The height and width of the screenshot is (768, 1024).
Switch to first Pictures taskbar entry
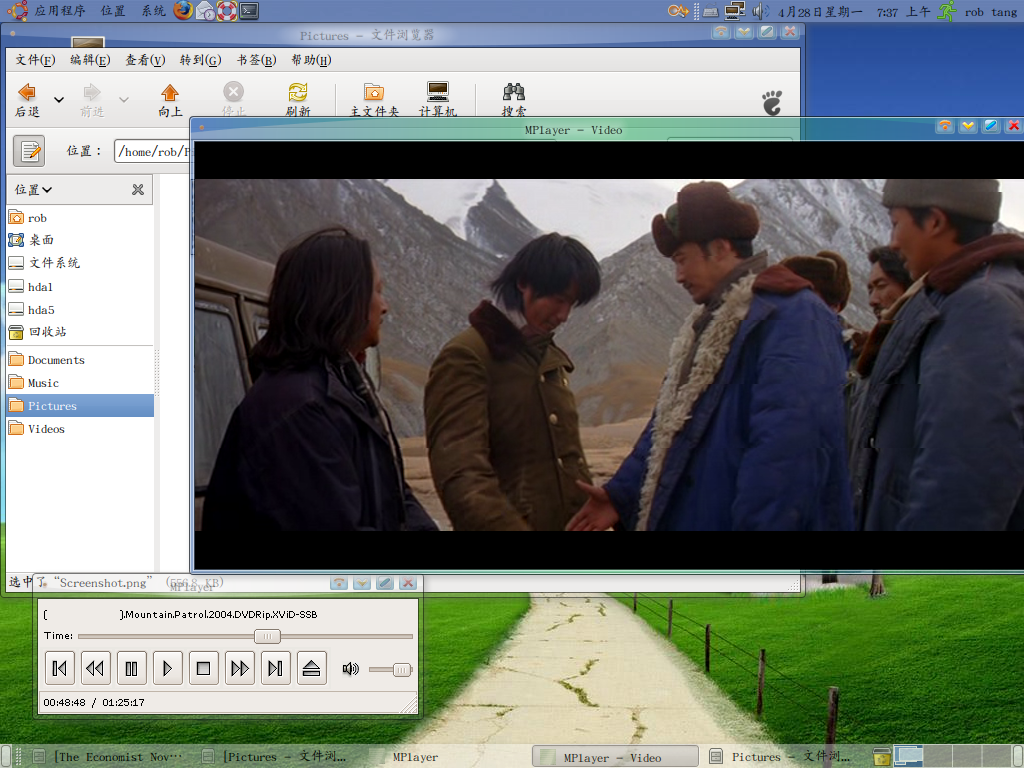[x=274, y=757]
